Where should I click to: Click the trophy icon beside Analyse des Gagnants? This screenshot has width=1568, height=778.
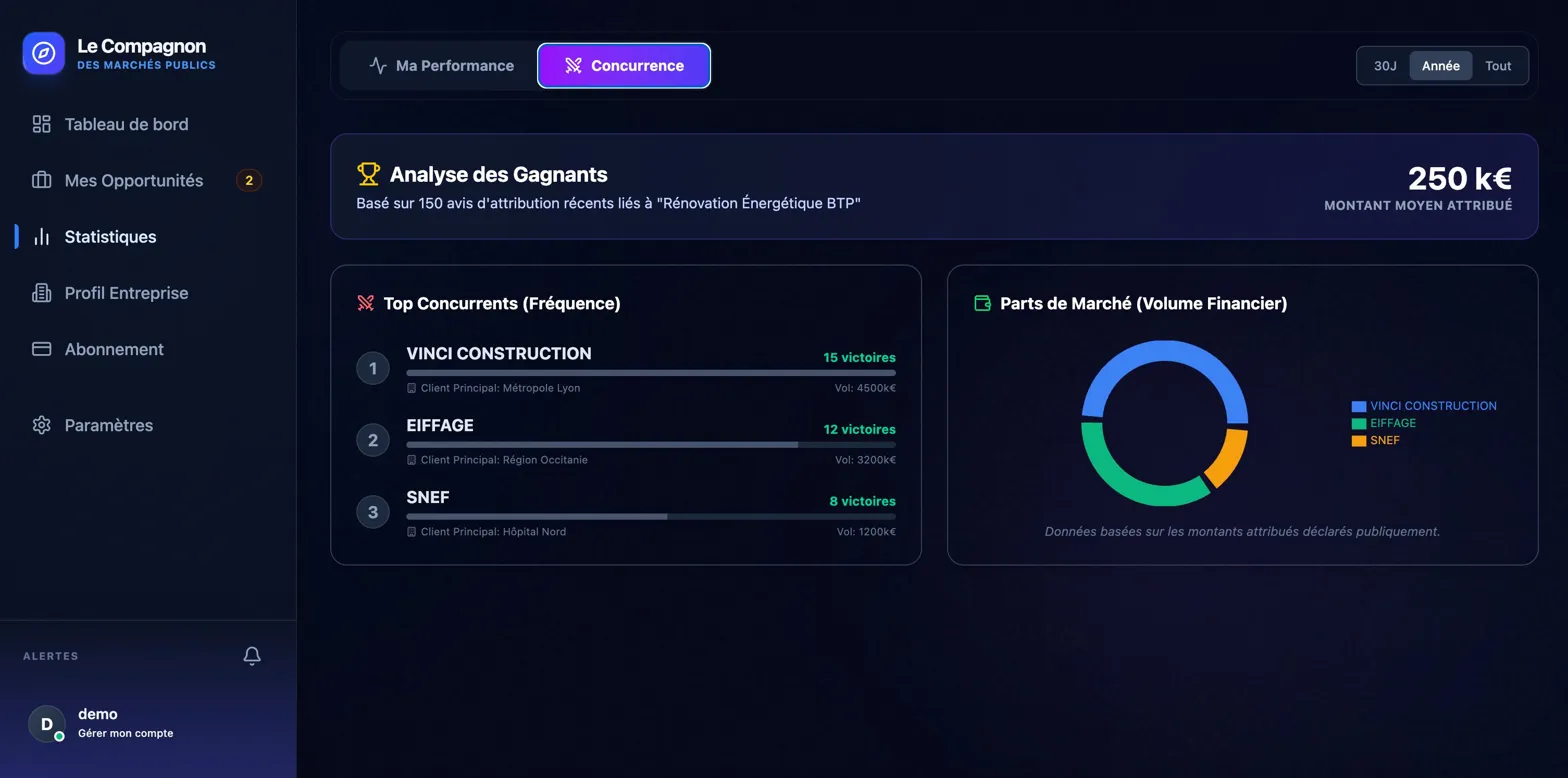369,174
